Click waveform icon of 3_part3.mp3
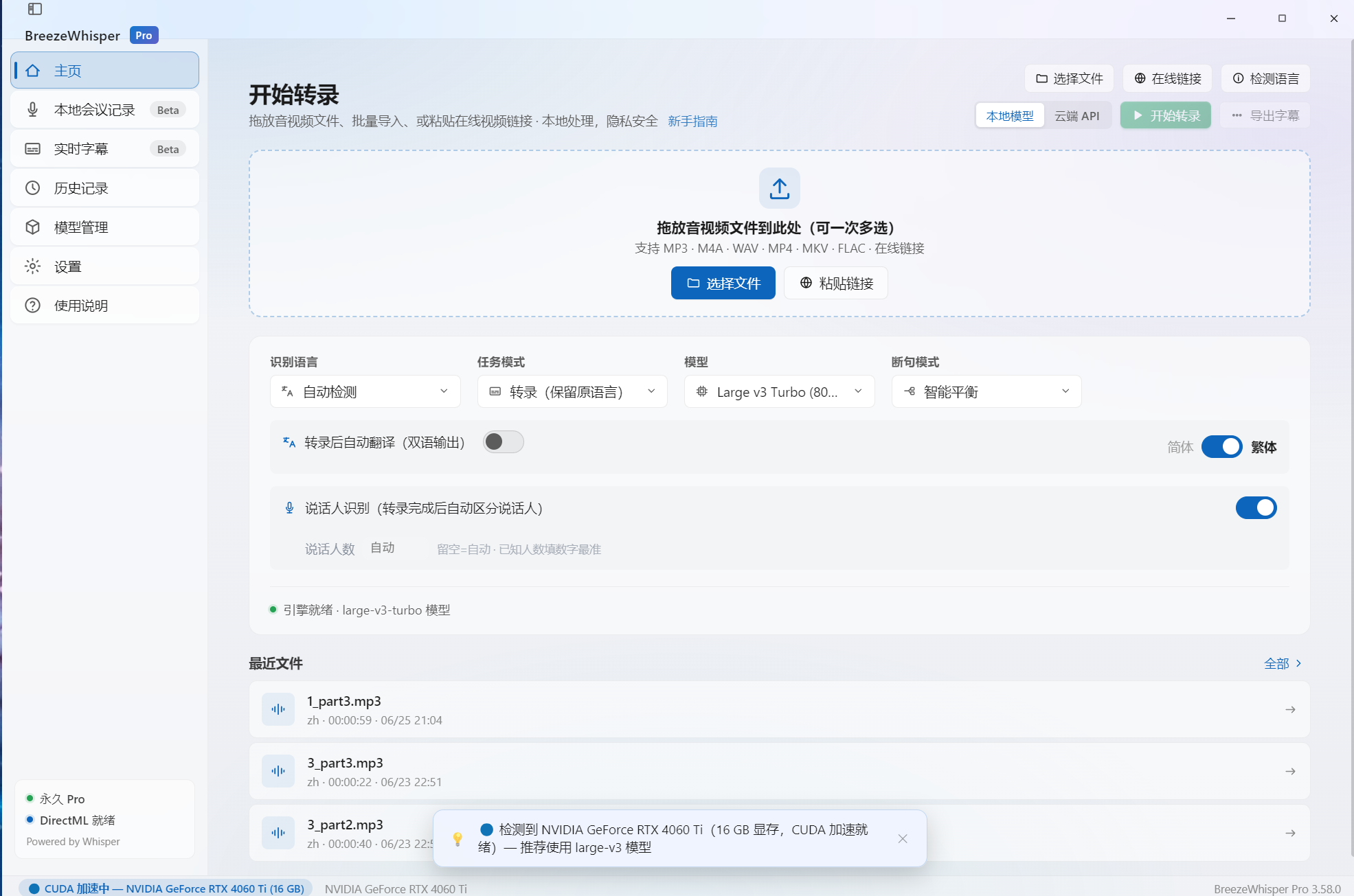The height and width of the screenshot is (896, 1354). point(278,771)
